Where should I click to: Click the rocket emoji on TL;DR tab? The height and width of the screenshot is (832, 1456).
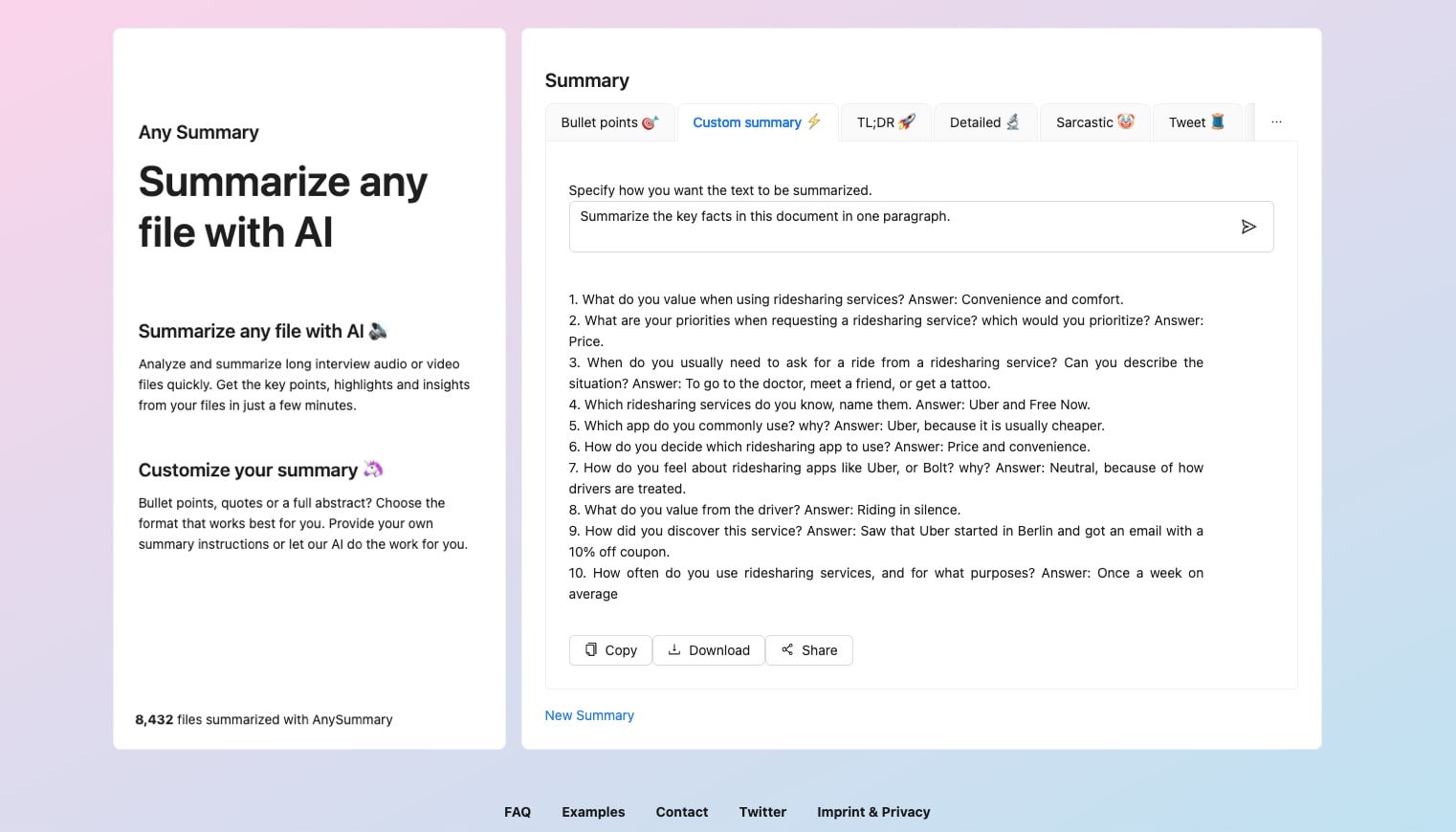(904, 121)
